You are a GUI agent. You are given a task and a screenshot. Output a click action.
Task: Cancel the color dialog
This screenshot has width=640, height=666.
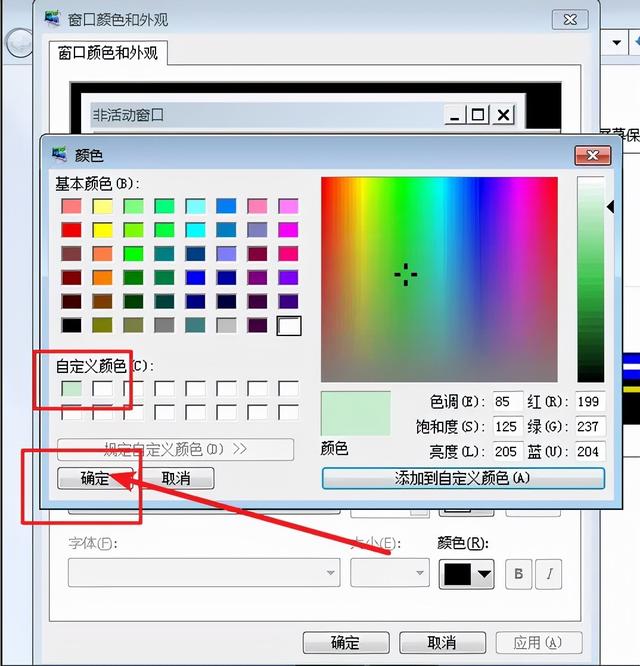coord(176,479)
